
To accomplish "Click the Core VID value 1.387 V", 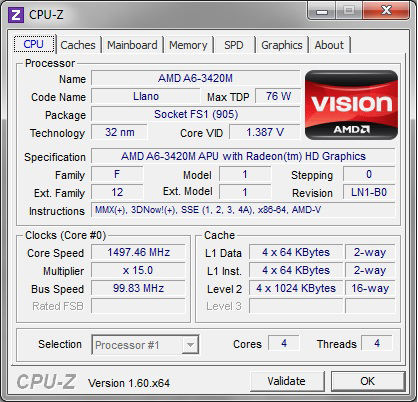I will tap(265, 132).
